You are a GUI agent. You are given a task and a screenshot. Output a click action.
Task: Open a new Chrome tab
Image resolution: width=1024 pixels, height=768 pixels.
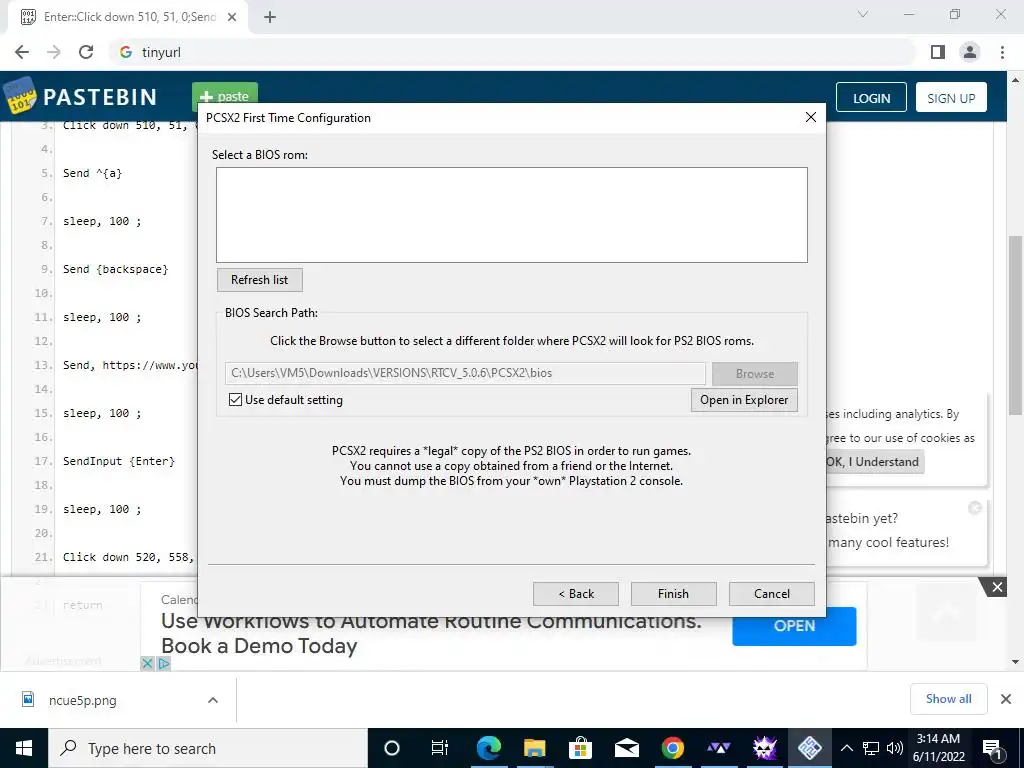270,17
